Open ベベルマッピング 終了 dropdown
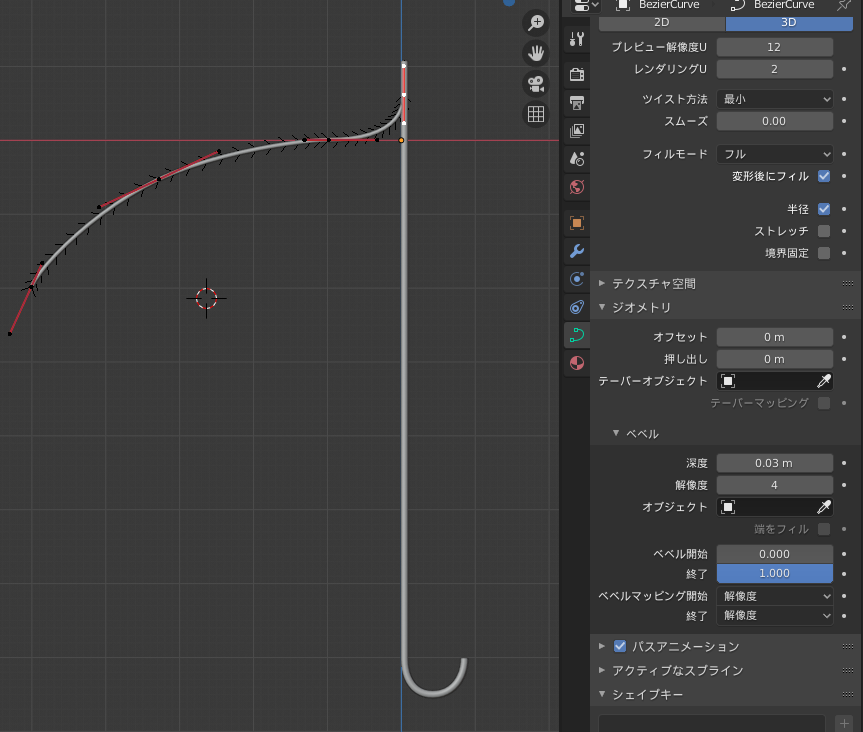Image resolution: width=863 pixels, height=732 pixels. point(774,615)
